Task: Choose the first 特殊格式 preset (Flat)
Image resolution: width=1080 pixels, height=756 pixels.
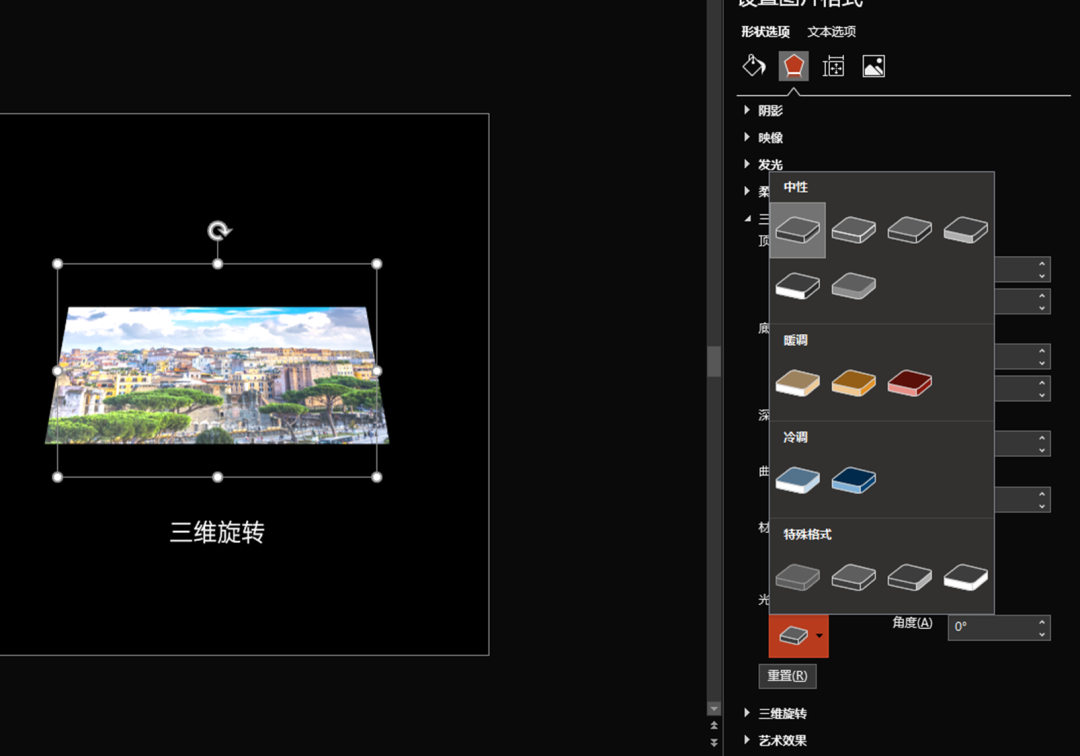Action: click(798, 577)
